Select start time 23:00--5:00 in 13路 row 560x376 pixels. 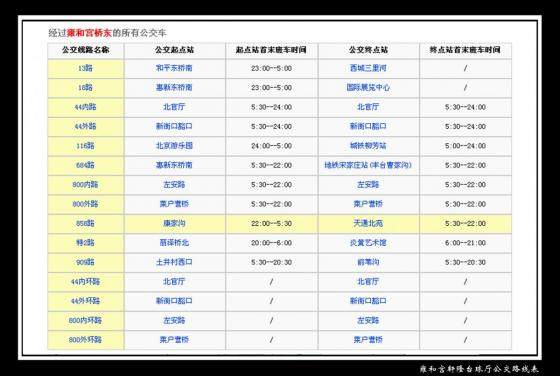pyautogui.click(x=271, y=68)
